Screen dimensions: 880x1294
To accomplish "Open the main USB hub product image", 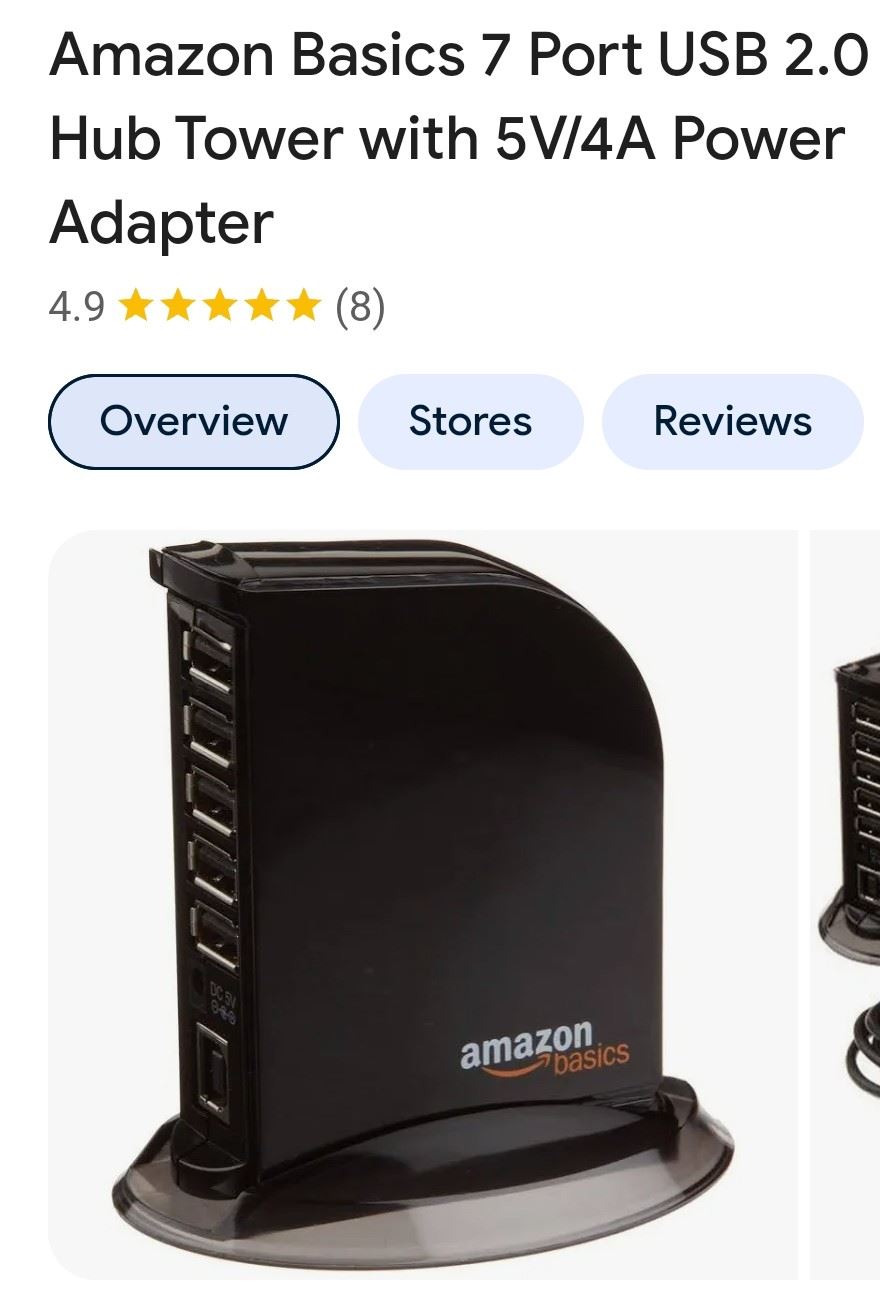I will pyautogui.click(x=423, y=904).
